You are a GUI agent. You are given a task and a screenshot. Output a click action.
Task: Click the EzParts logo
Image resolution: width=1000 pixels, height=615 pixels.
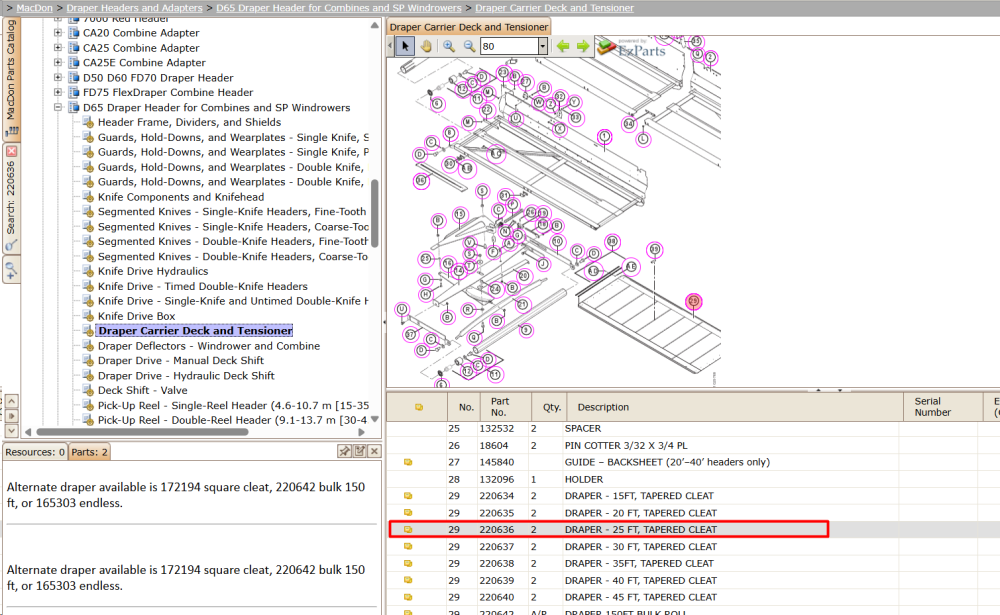[631, 48]
